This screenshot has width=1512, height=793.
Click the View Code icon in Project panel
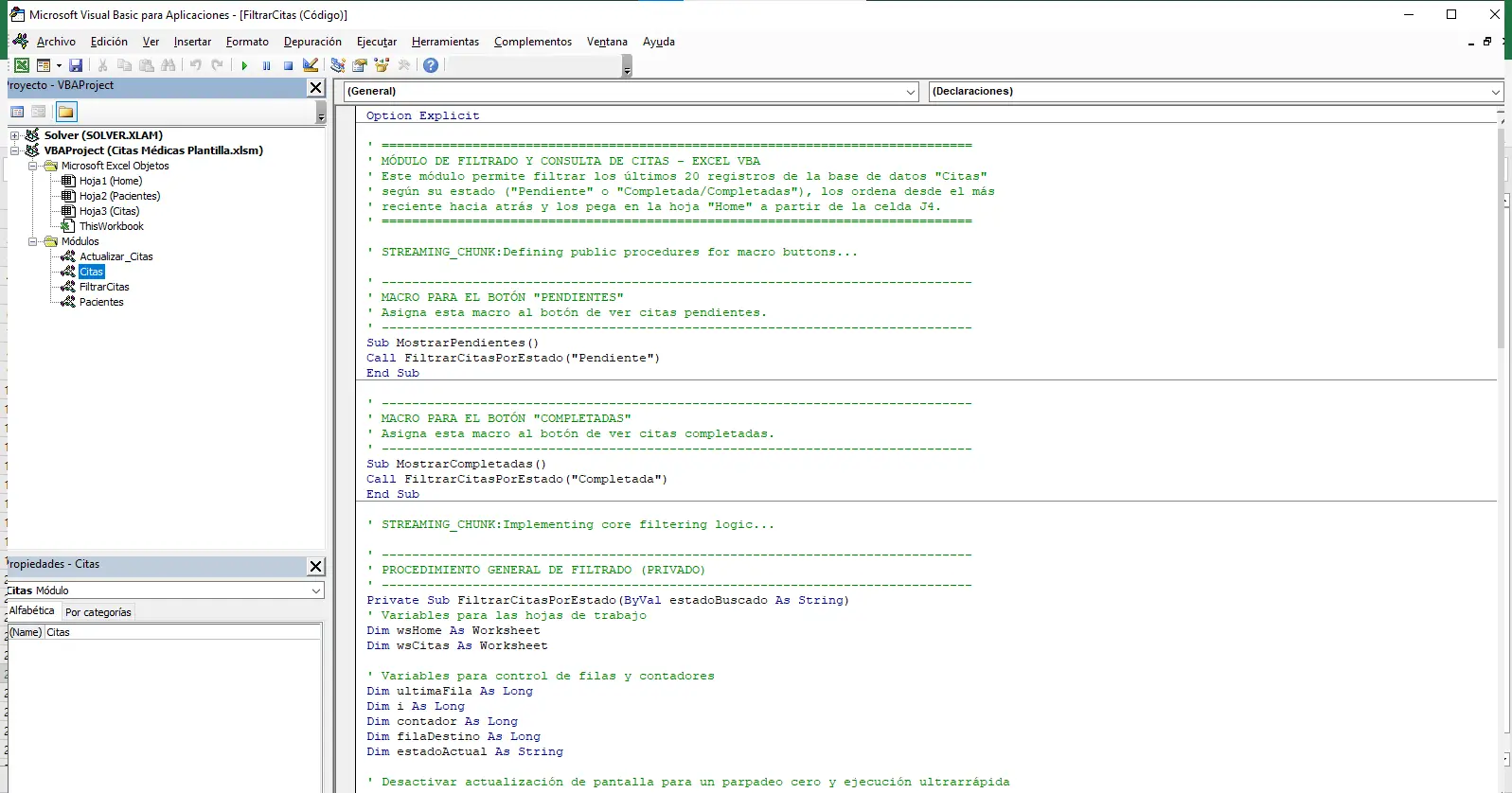[17, 112]
